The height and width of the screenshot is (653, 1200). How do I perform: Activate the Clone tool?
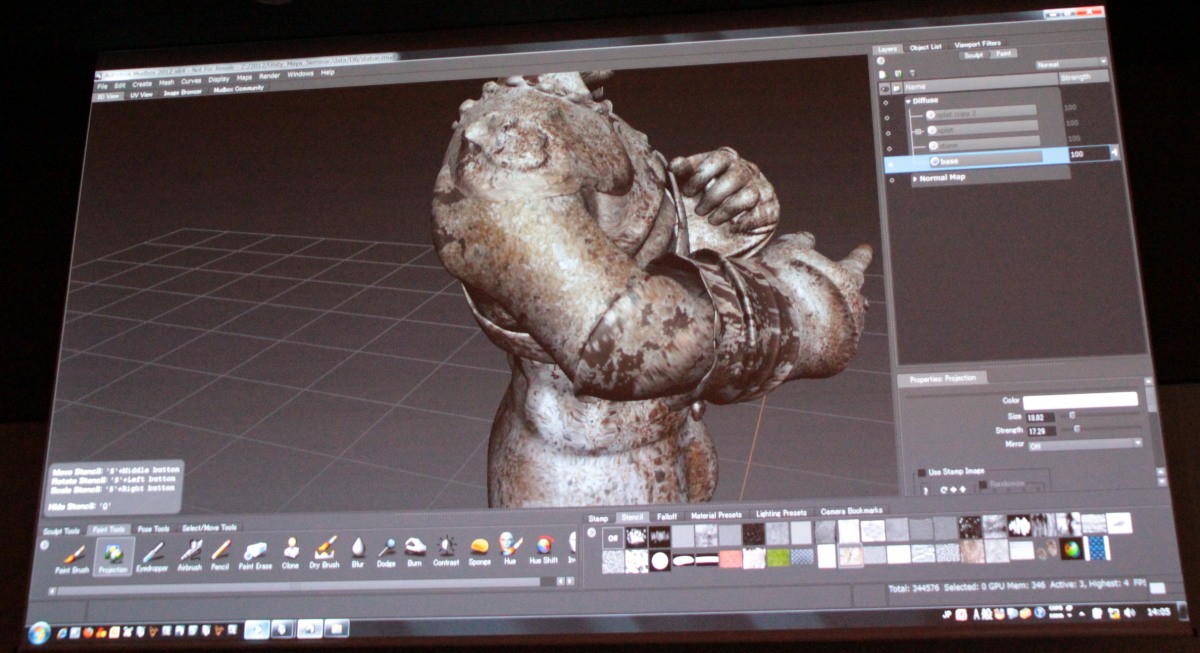[291, 549]
